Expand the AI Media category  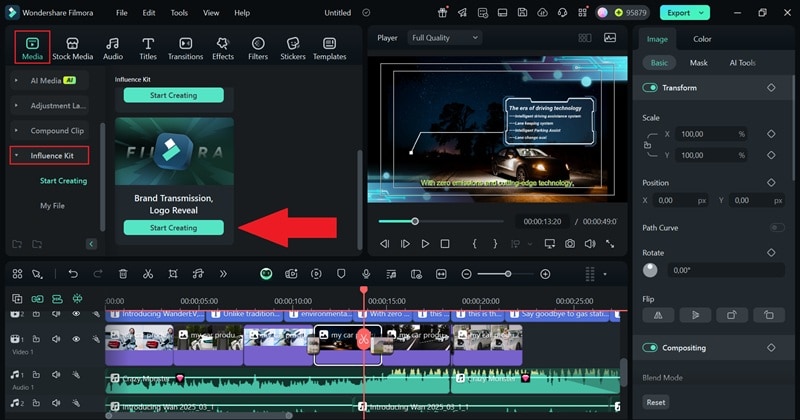(16, 81)
